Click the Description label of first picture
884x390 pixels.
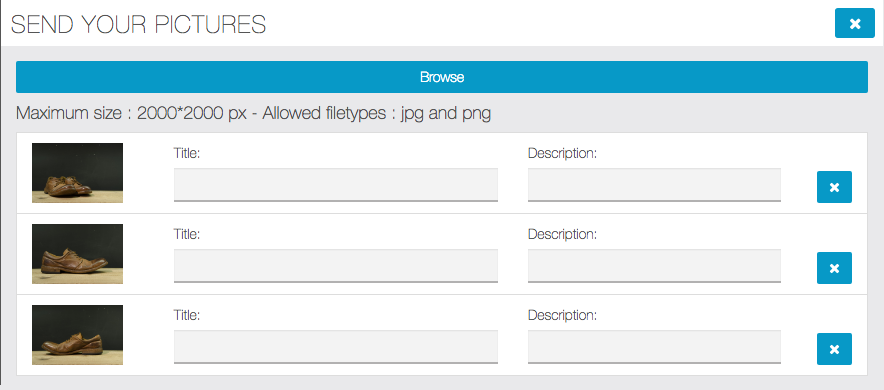(562, 153)
